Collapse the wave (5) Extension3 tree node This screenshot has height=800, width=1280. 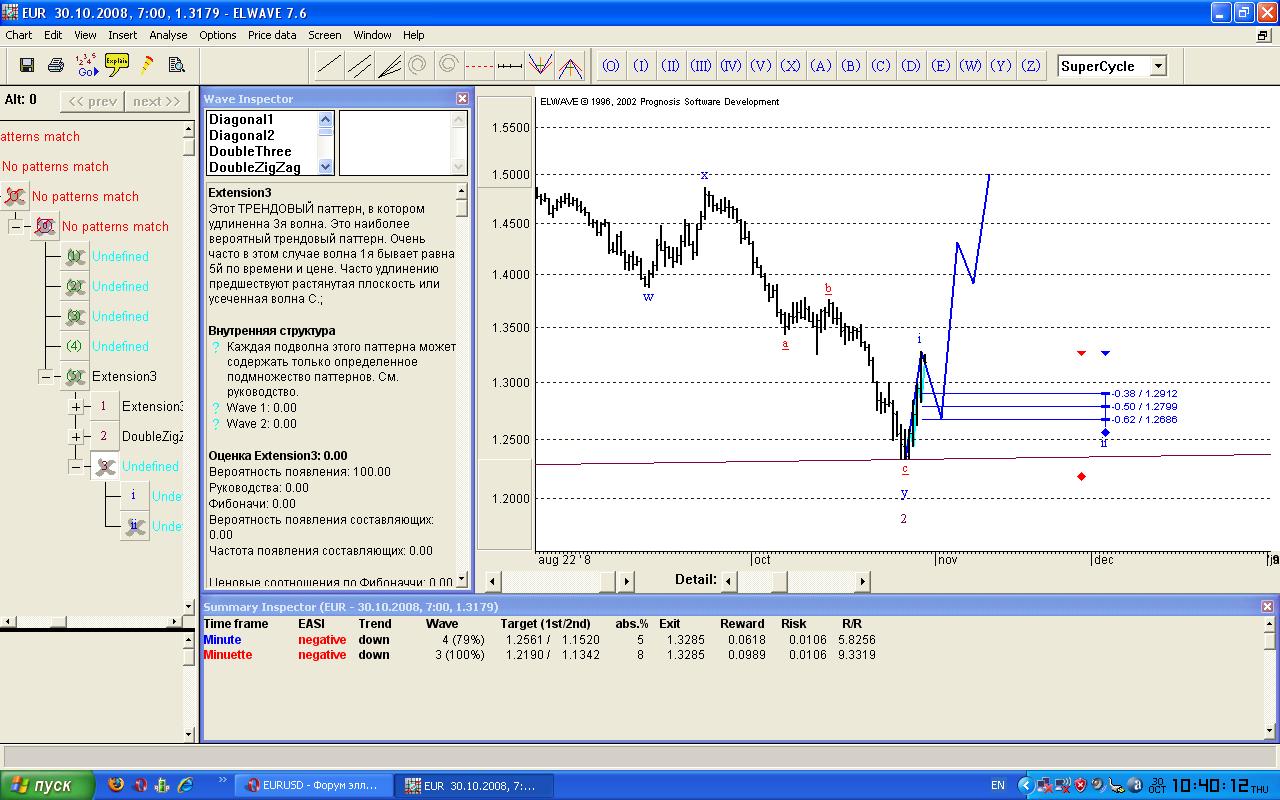click(x=45, y=377)
